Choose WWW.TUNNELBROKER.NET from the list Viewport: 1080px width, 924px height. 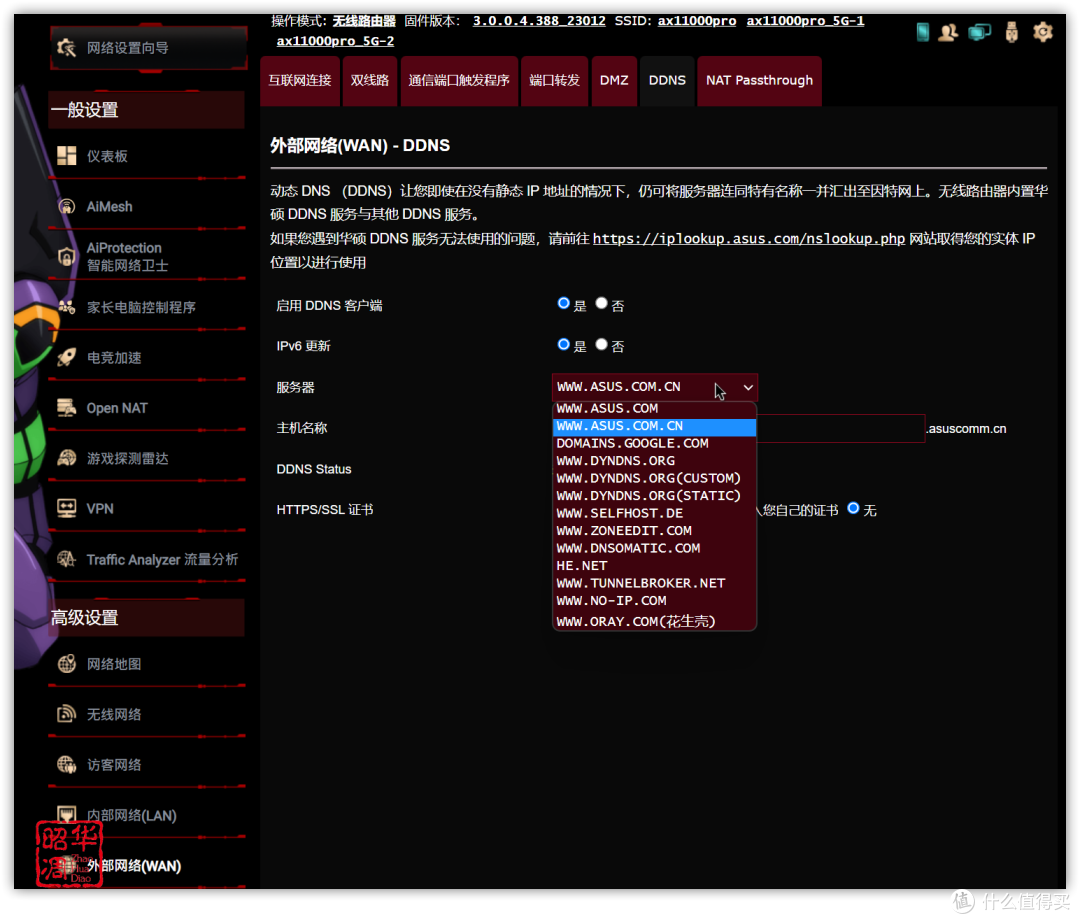click(x=654, y=583)
